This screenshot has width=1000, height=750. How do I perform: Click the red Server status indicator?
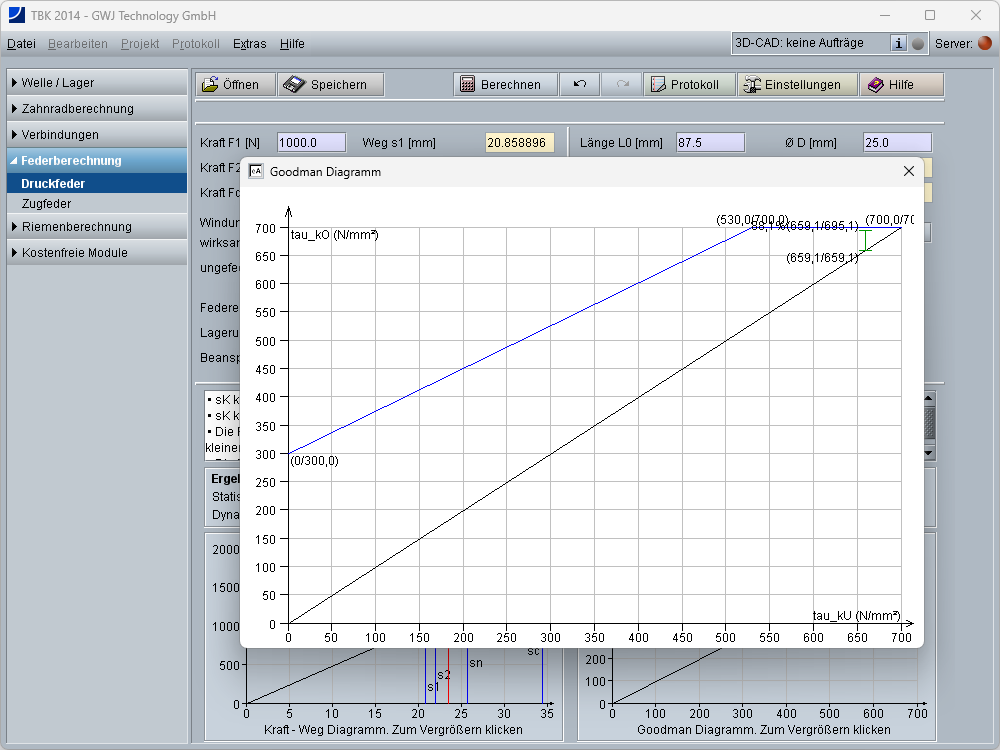tap(985, 44)
